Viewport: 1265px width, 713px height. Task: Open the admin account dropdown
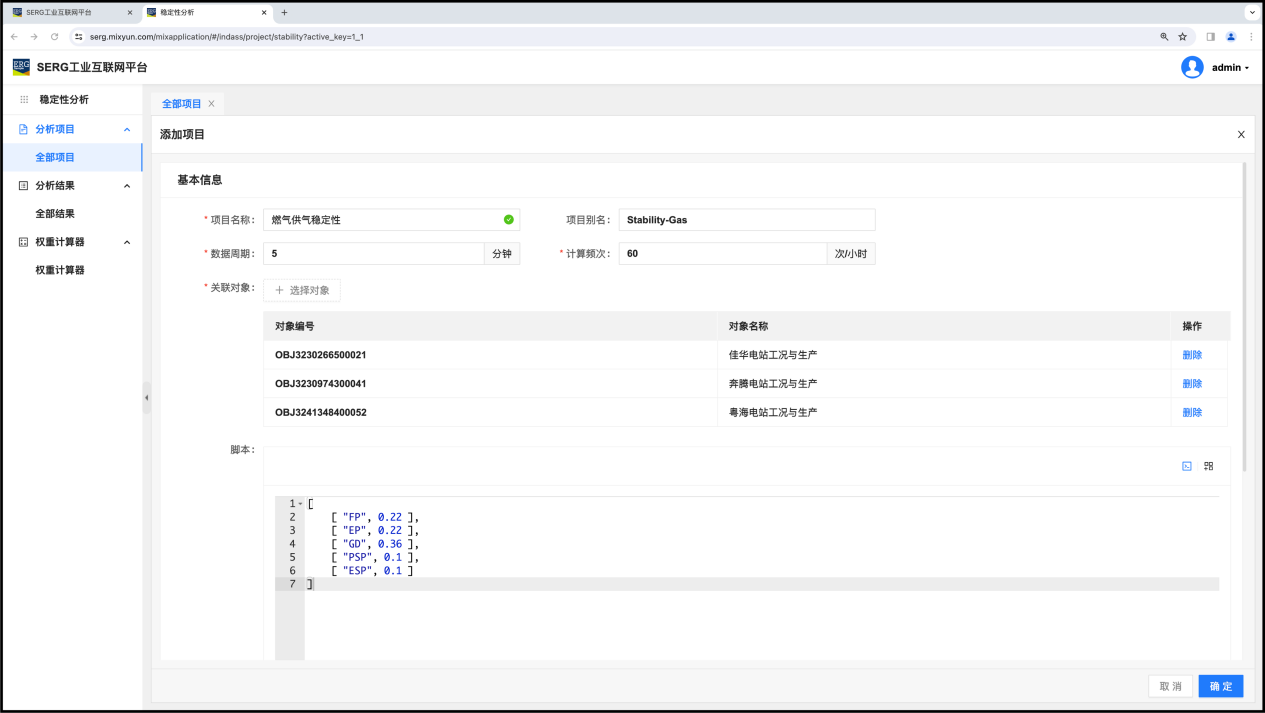pyautogui.click(x=1230, y=68)
